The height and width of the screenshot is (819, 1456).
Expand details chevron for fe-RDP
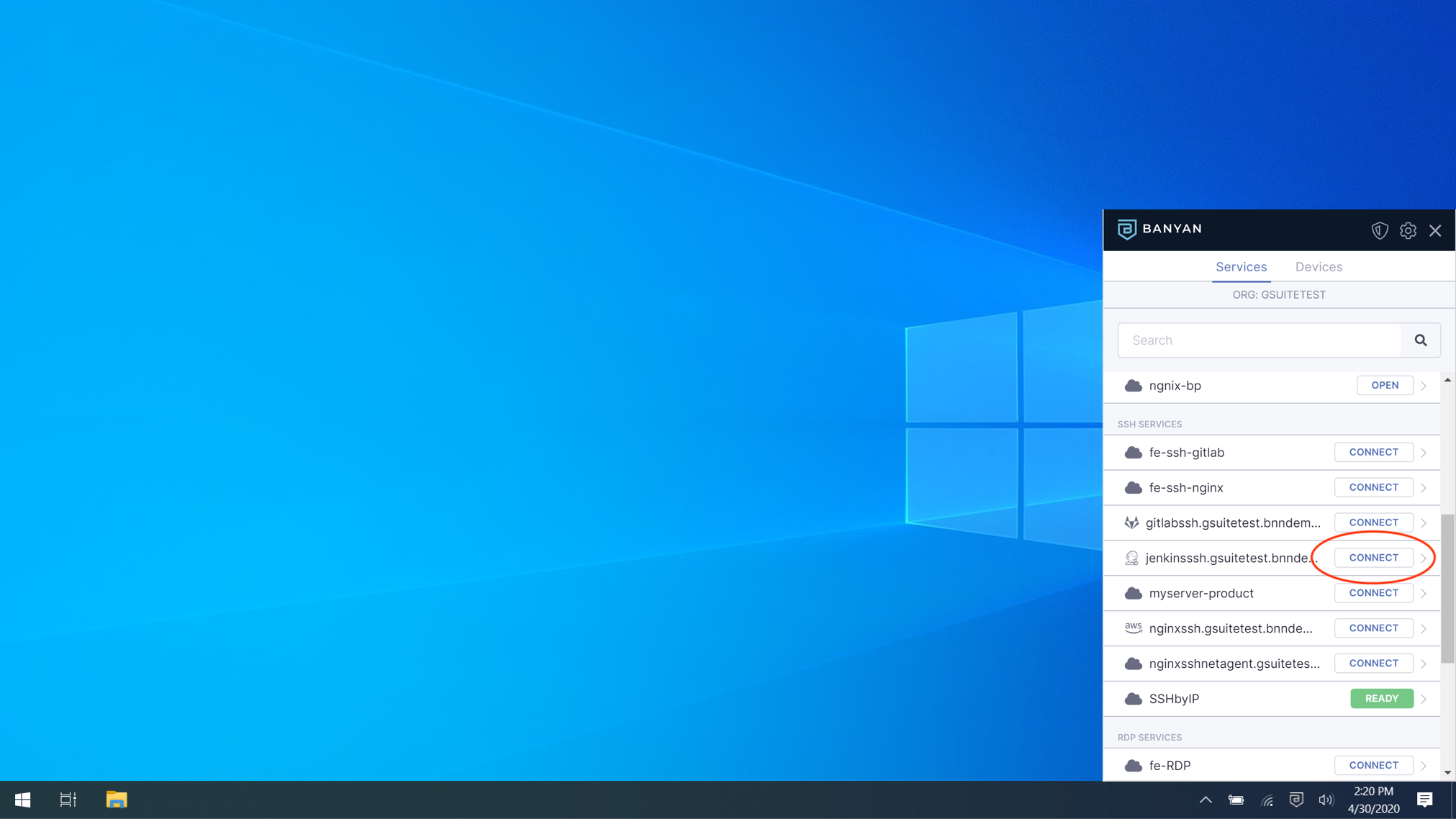pos(1424,766)
